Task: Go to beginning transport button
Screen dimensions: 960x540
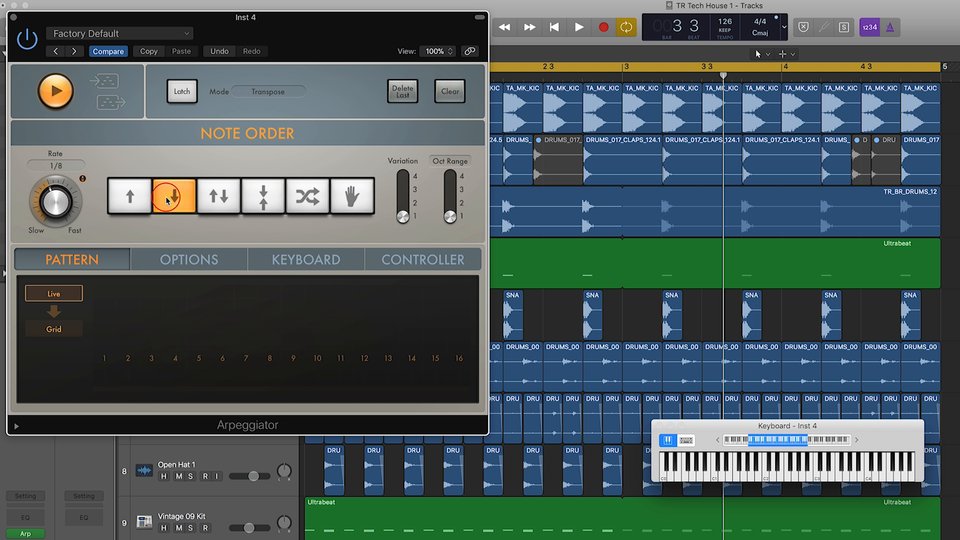Action: click(554, 27)
